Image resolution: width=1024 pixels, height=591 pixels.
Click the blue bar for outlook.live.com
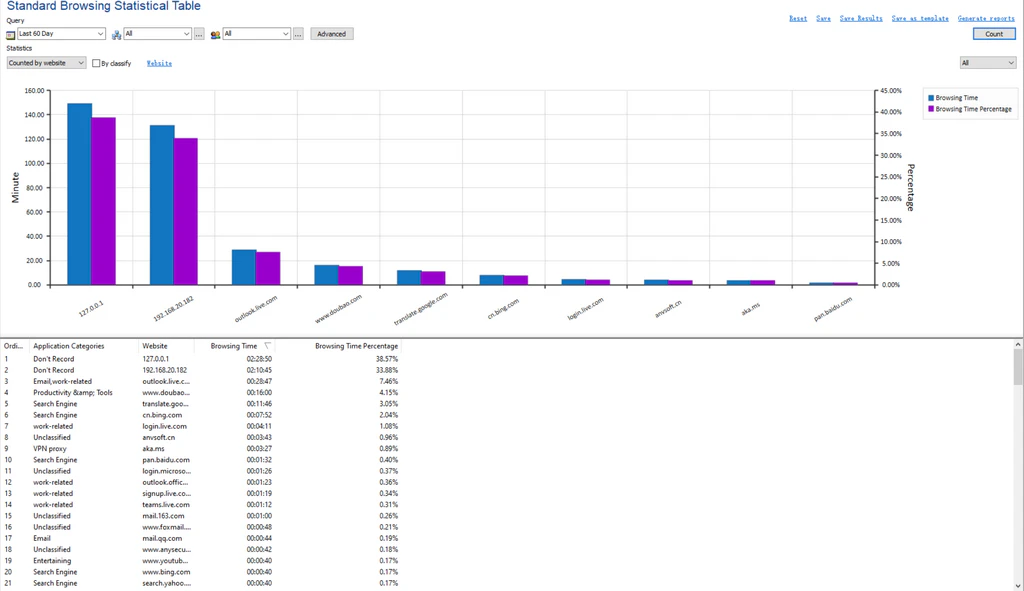[x=244, y=267]
